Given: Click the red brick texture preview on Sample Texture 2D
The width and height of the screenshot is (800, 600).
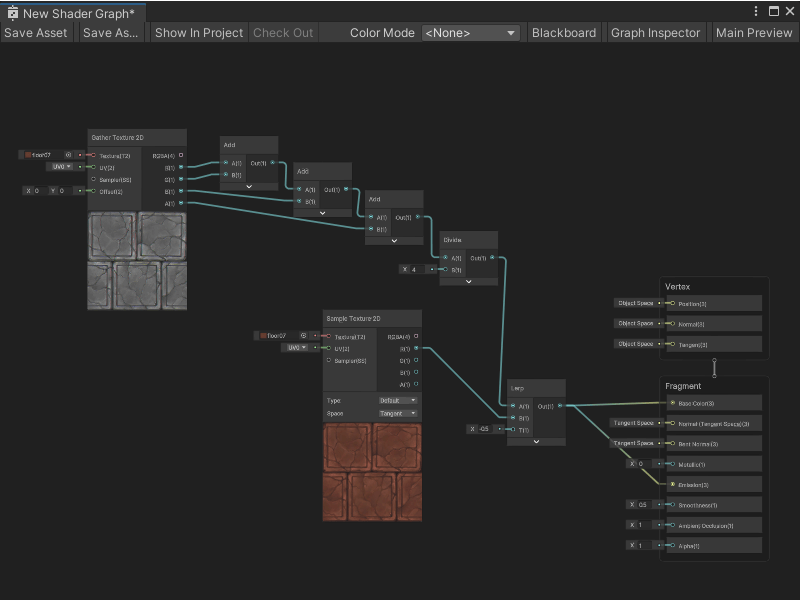Looking at the screenshot, I should 372,470.
